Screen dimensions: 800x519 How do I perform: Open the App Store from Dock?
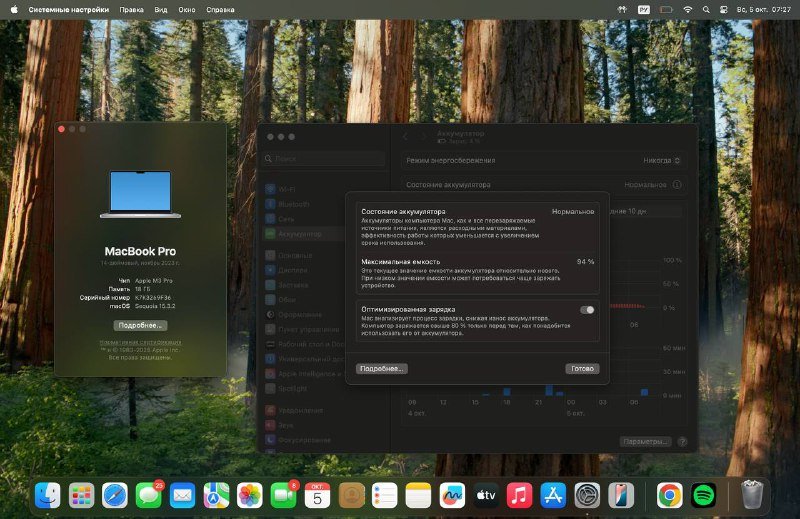(553, 494)
